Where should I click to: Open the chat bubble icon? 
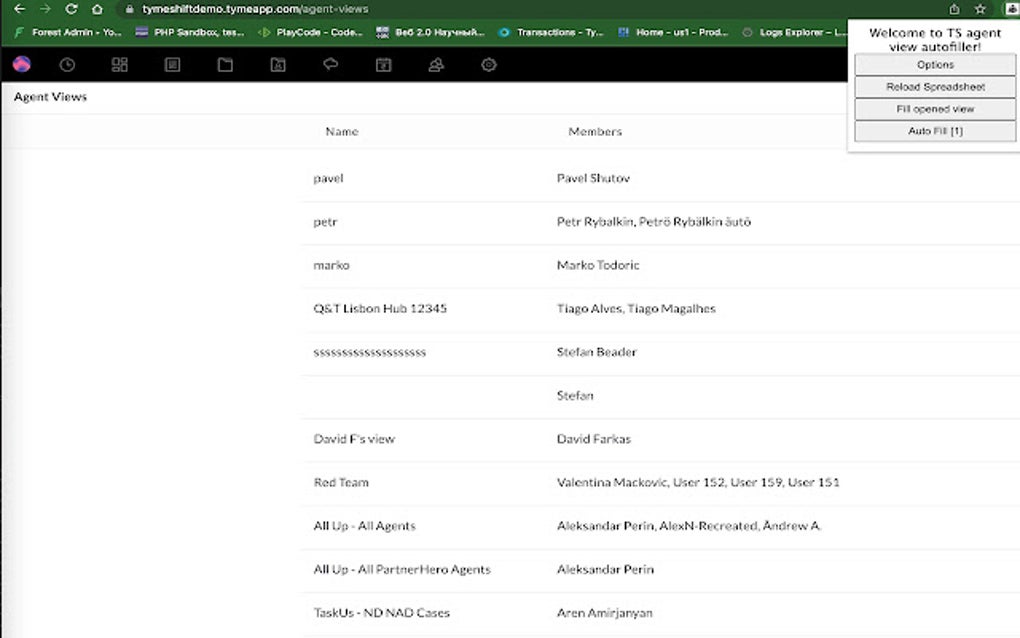pos(330,64)
